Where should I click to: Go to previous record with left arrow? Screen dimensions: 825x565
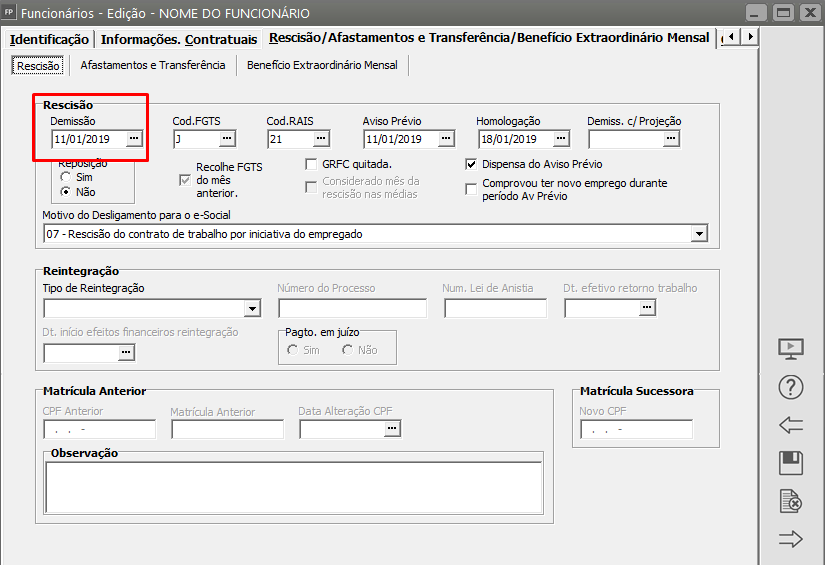coord(791,425)
